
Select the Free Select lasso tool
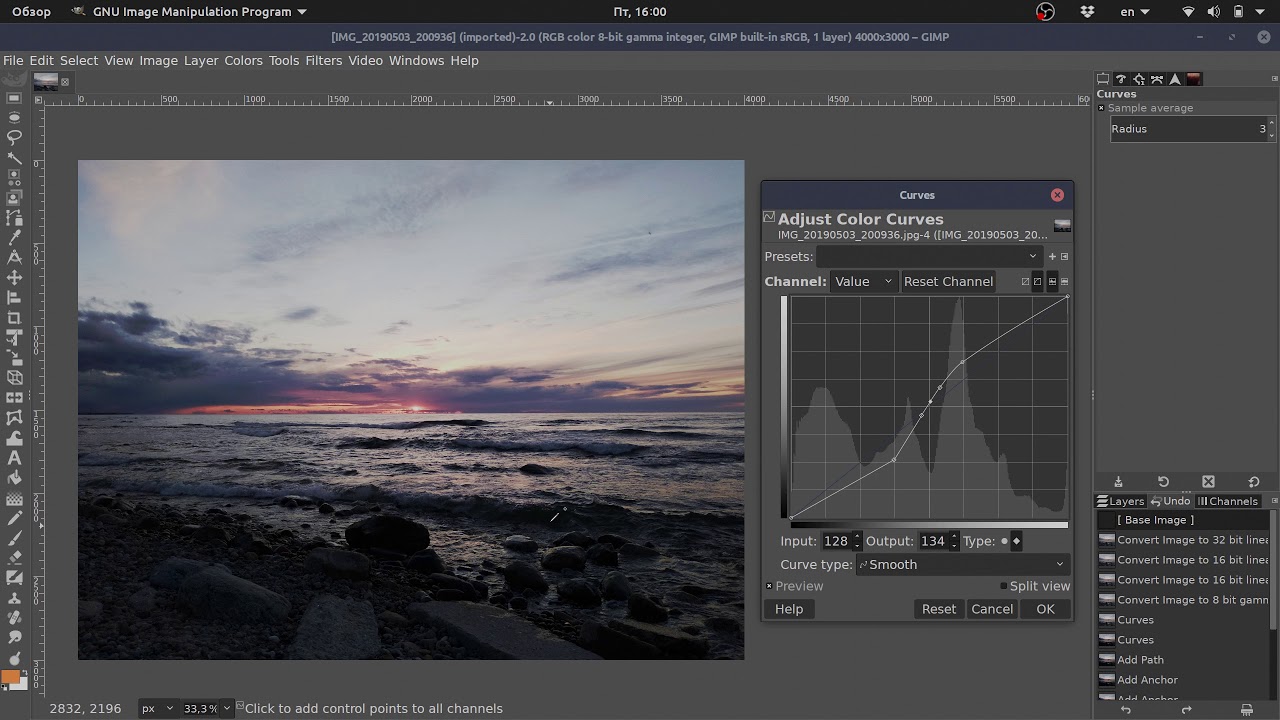click(14, 137)
